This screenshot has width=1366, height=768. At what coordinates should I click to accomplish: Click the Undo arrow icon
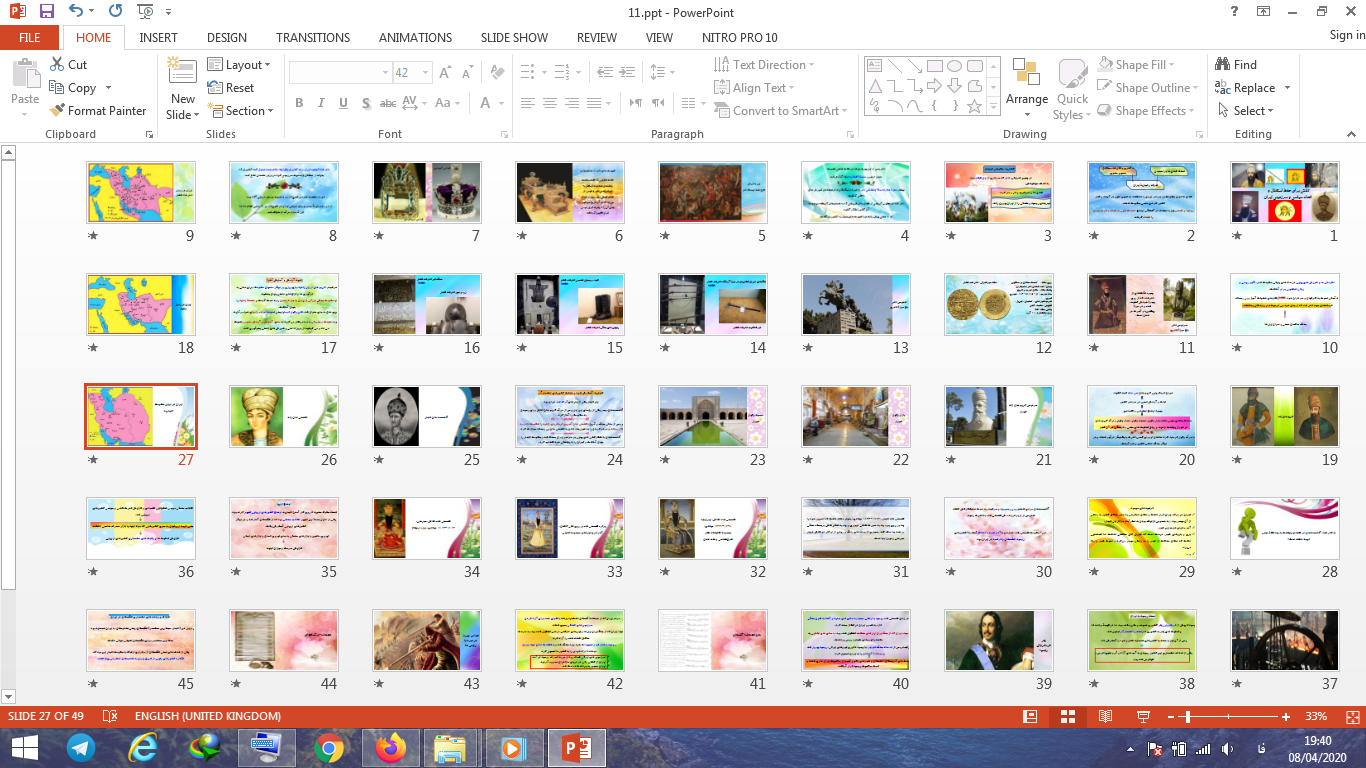76,12
